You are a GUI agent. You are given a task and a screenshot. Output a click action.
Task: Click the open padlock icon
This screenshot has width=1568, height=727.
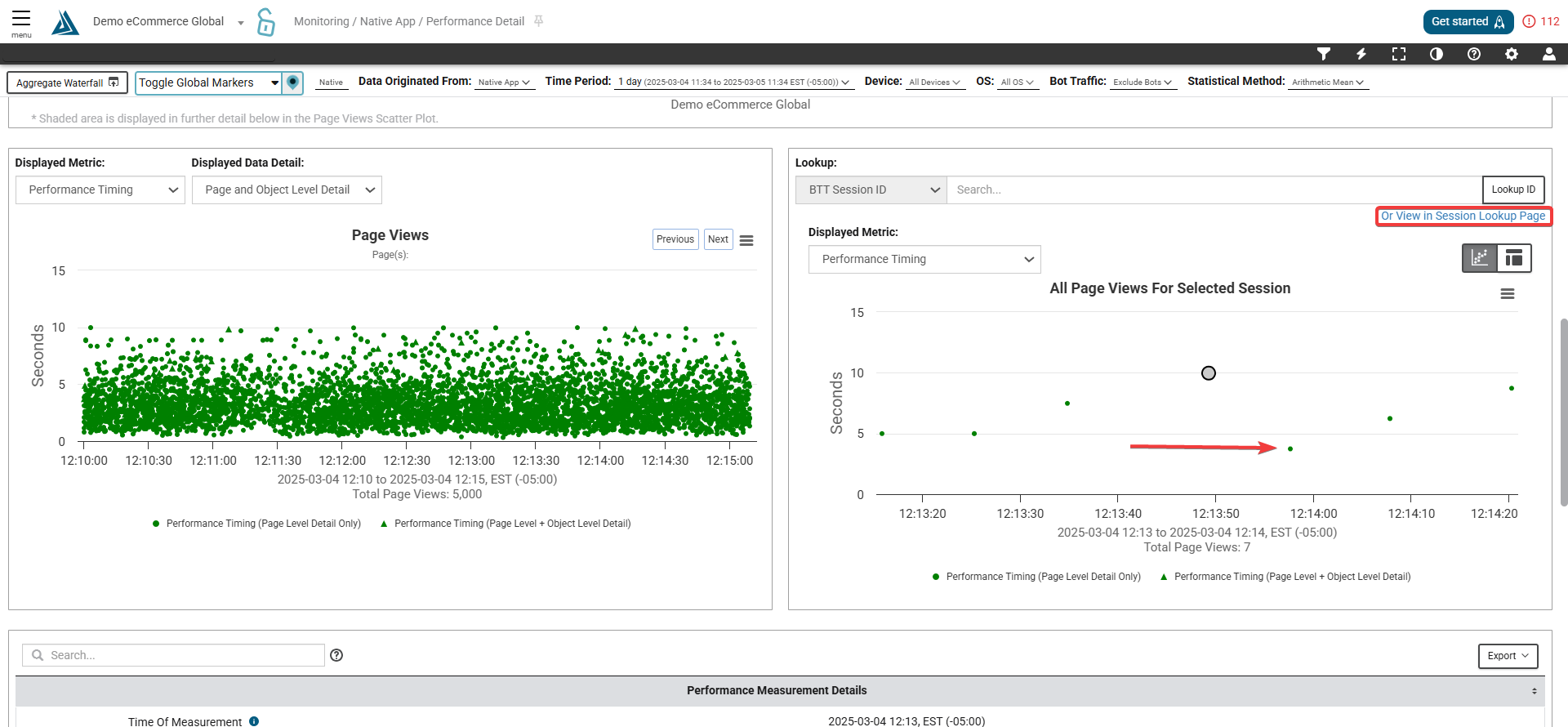265,22
